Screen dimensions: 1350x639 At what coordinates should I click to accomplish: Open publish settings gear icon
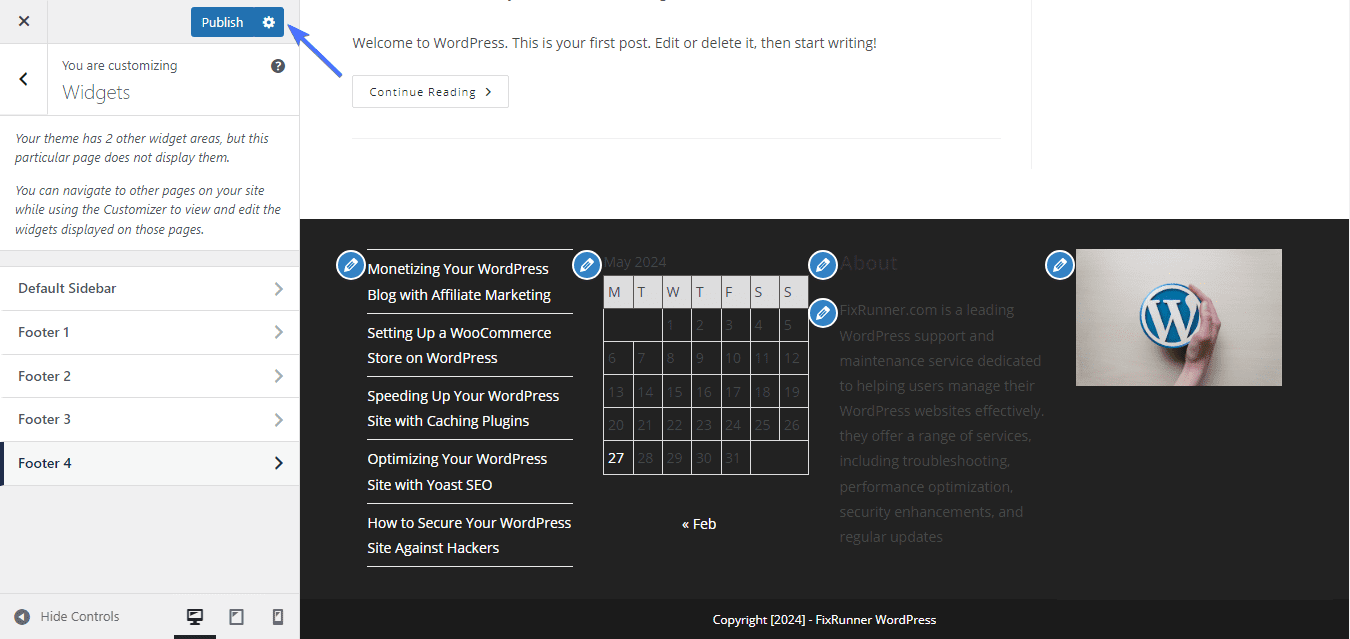click(x=268, y=22)
